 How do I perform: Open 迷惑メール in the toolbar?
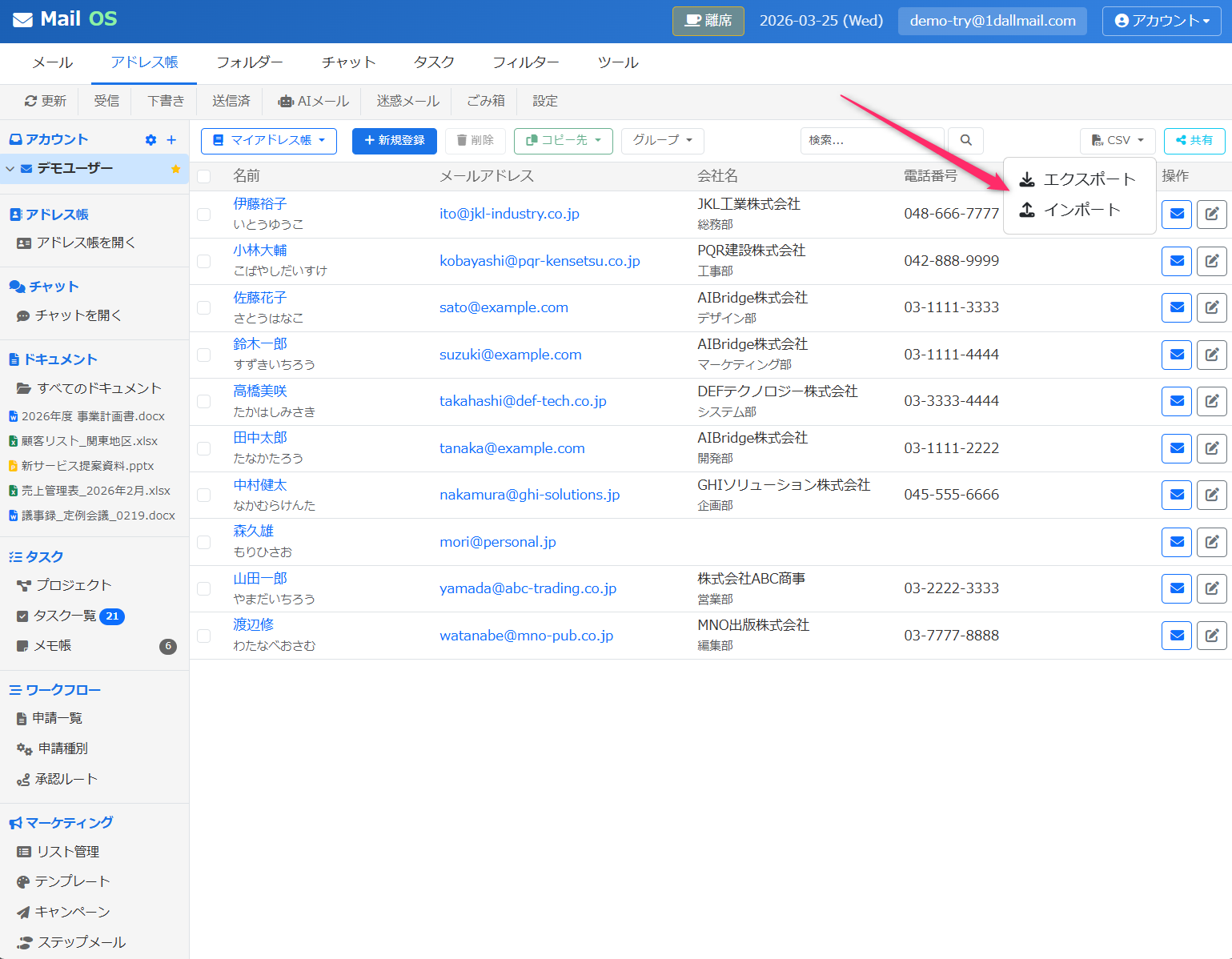[x=408, y=101]
